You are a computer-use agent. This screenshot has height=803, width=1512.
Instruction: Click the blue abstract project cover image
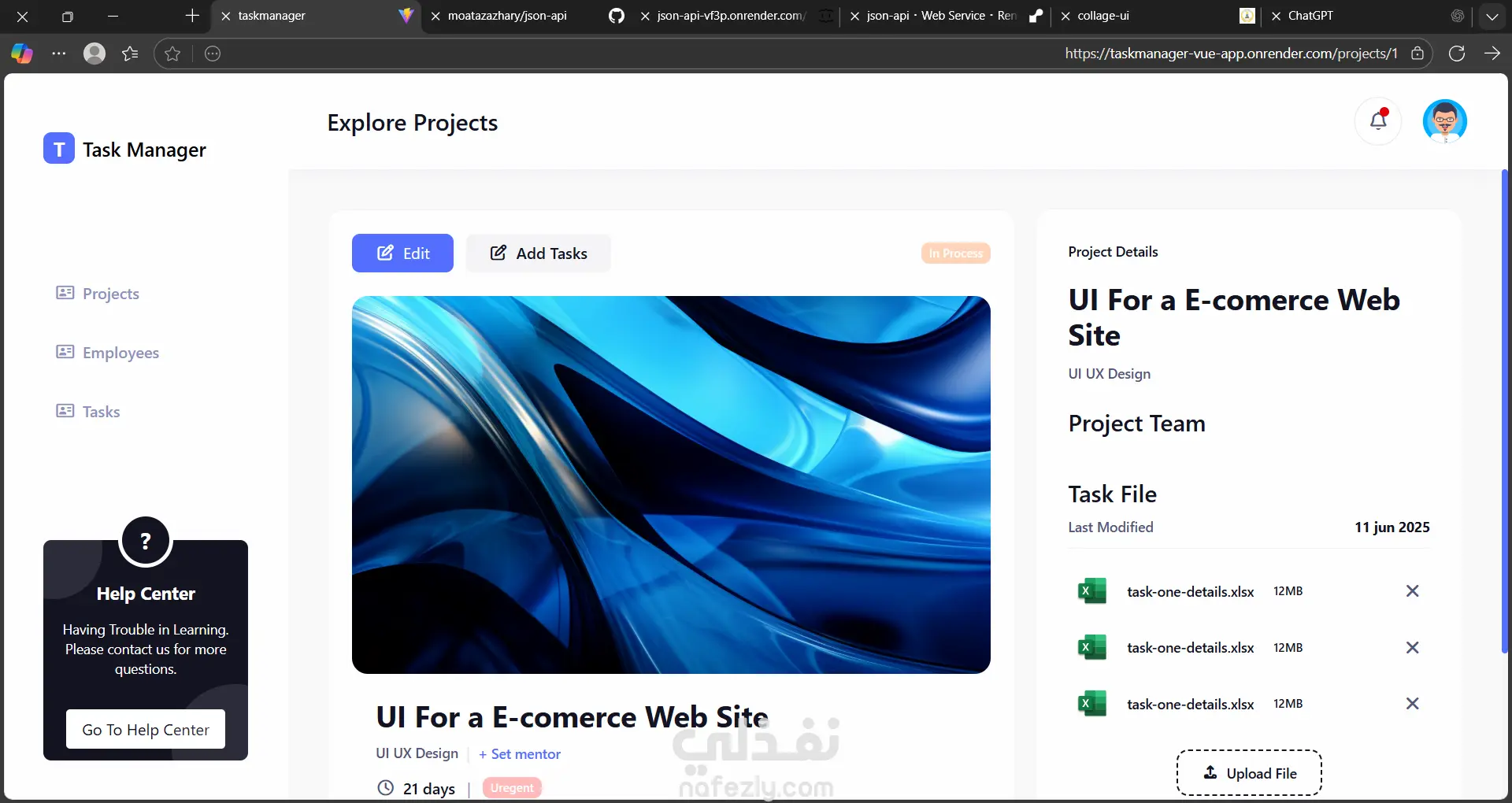pos(671,485)
